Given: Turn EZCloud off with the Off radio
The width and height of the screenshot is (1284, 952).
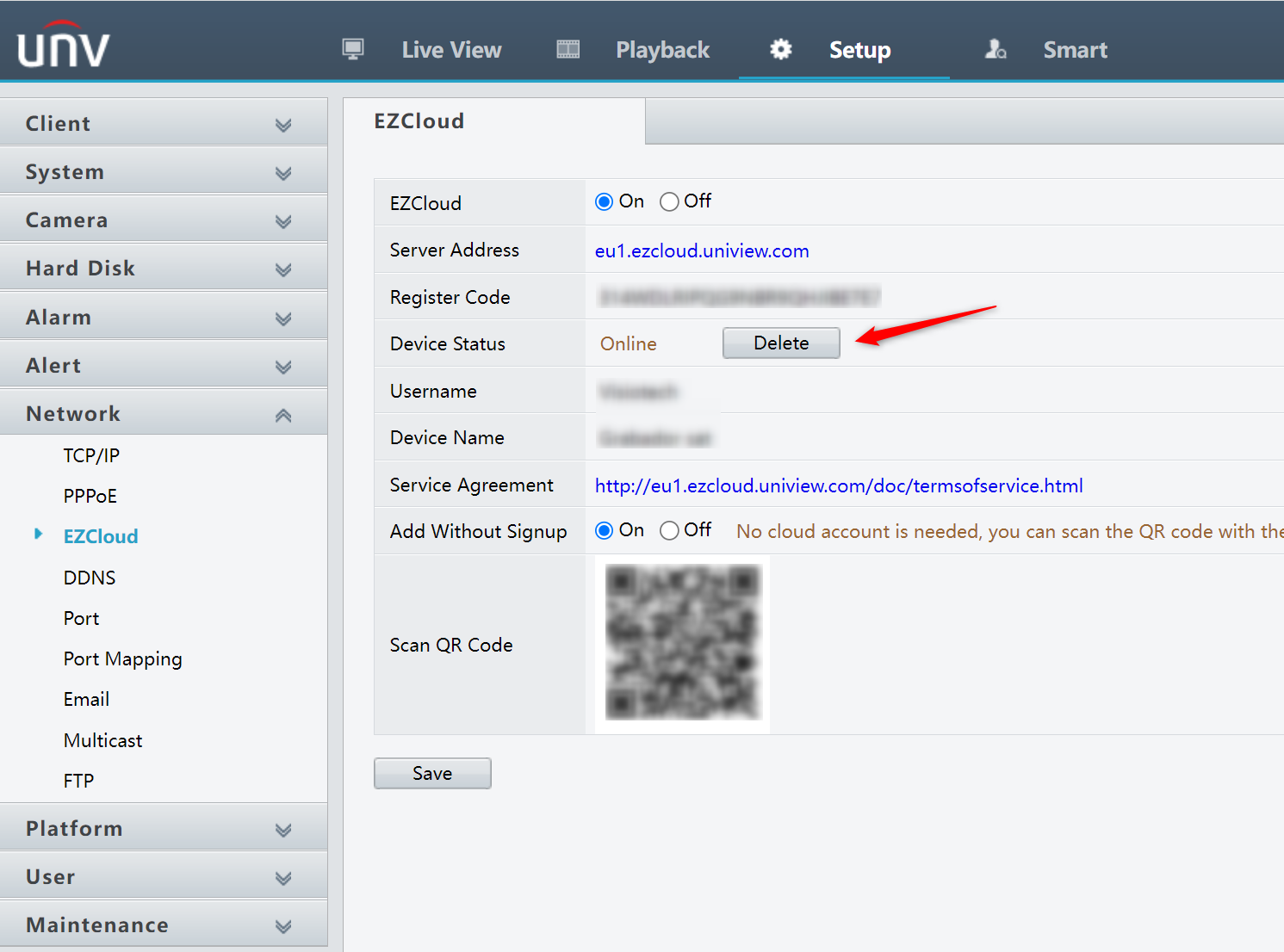Looking at the screenshot, I should 669,201.
